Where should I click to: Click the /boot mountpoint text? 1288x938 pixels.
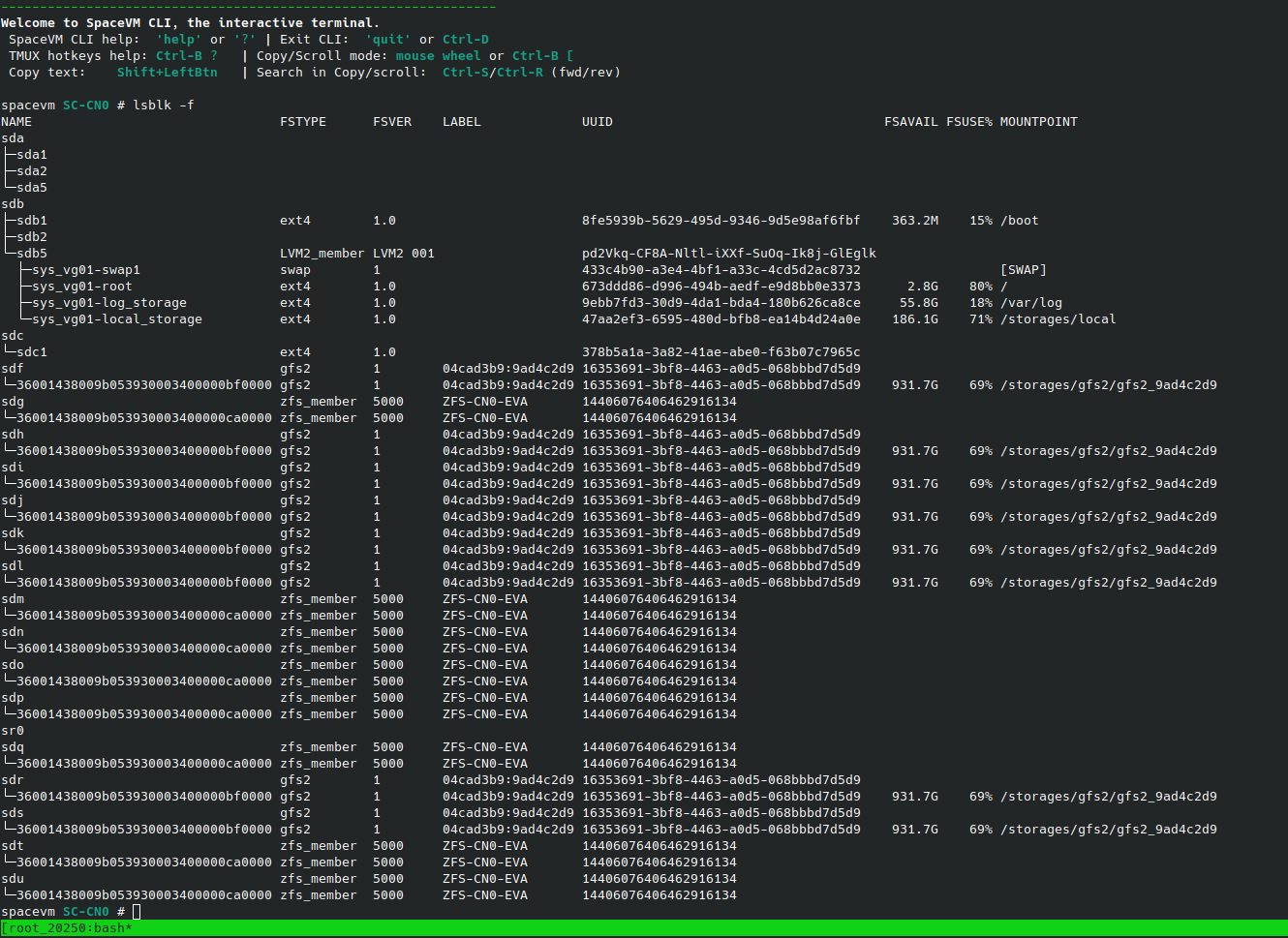(1019, 221)
